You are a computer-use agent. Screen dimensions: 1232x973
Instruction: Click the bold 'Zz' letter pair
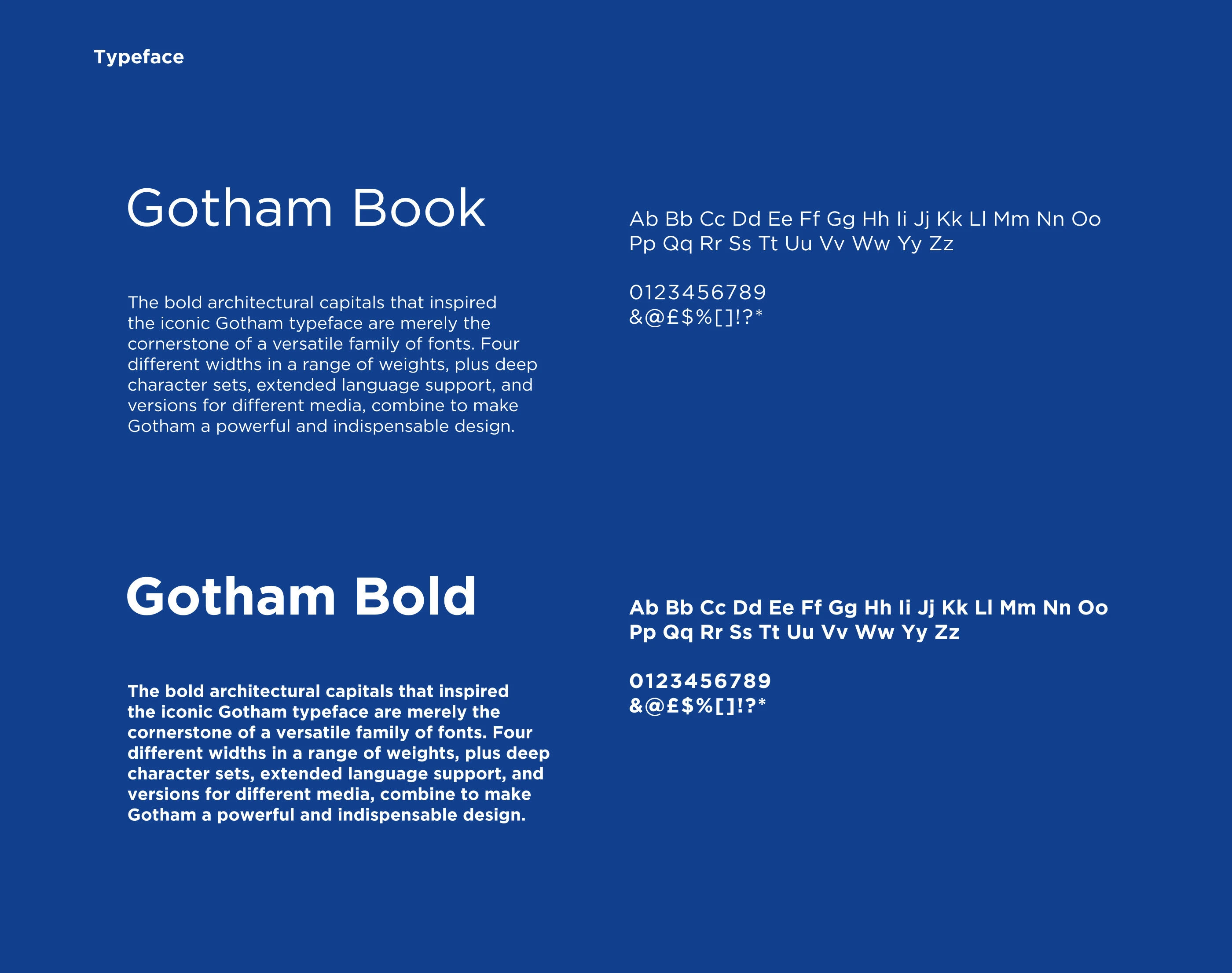[x=946, y=633]
